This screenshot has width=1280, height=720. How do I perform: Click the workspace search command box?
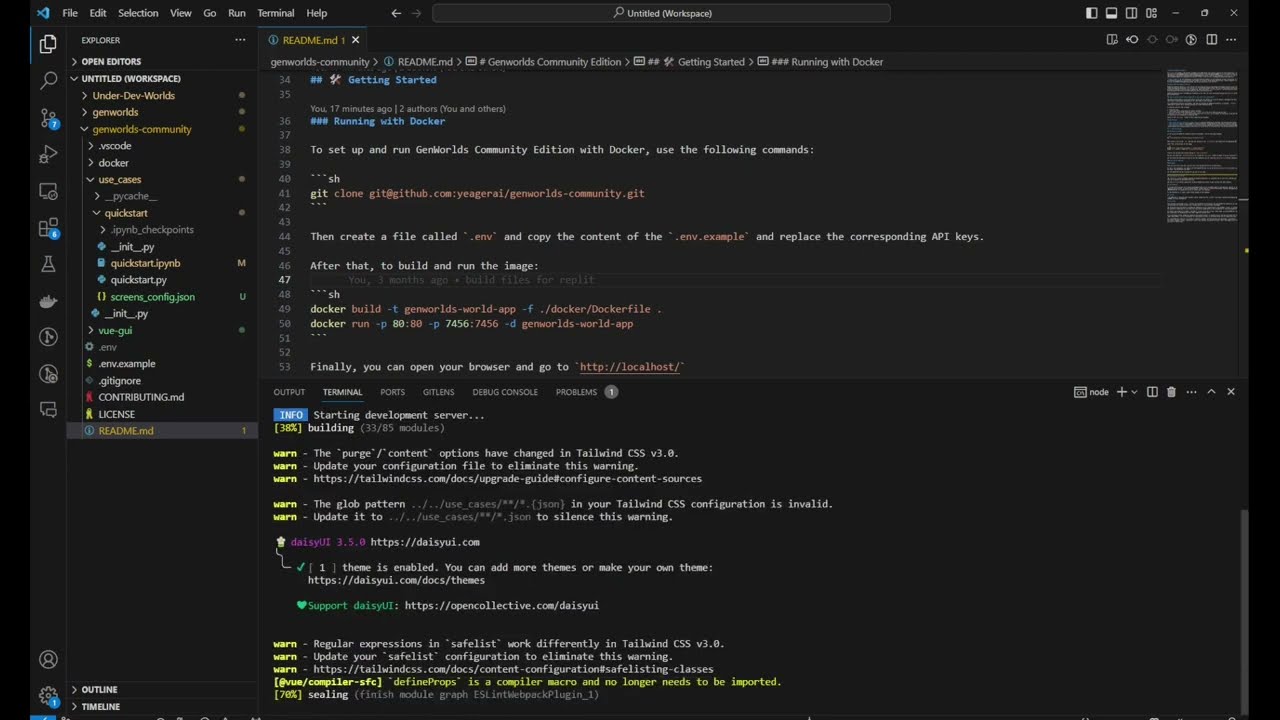(661, 13)
